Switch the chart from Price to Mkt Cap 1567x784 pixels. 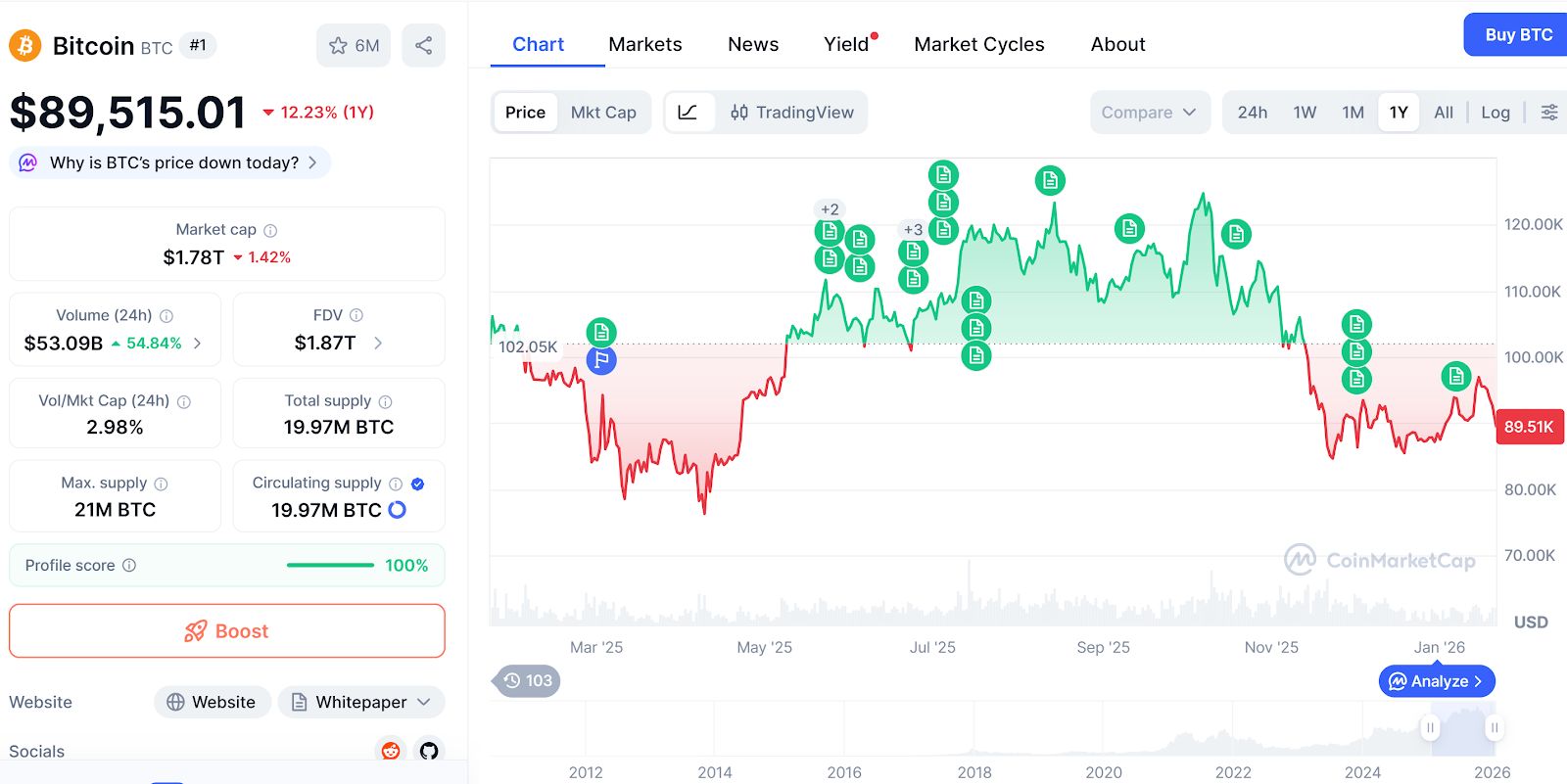point(604,112)
